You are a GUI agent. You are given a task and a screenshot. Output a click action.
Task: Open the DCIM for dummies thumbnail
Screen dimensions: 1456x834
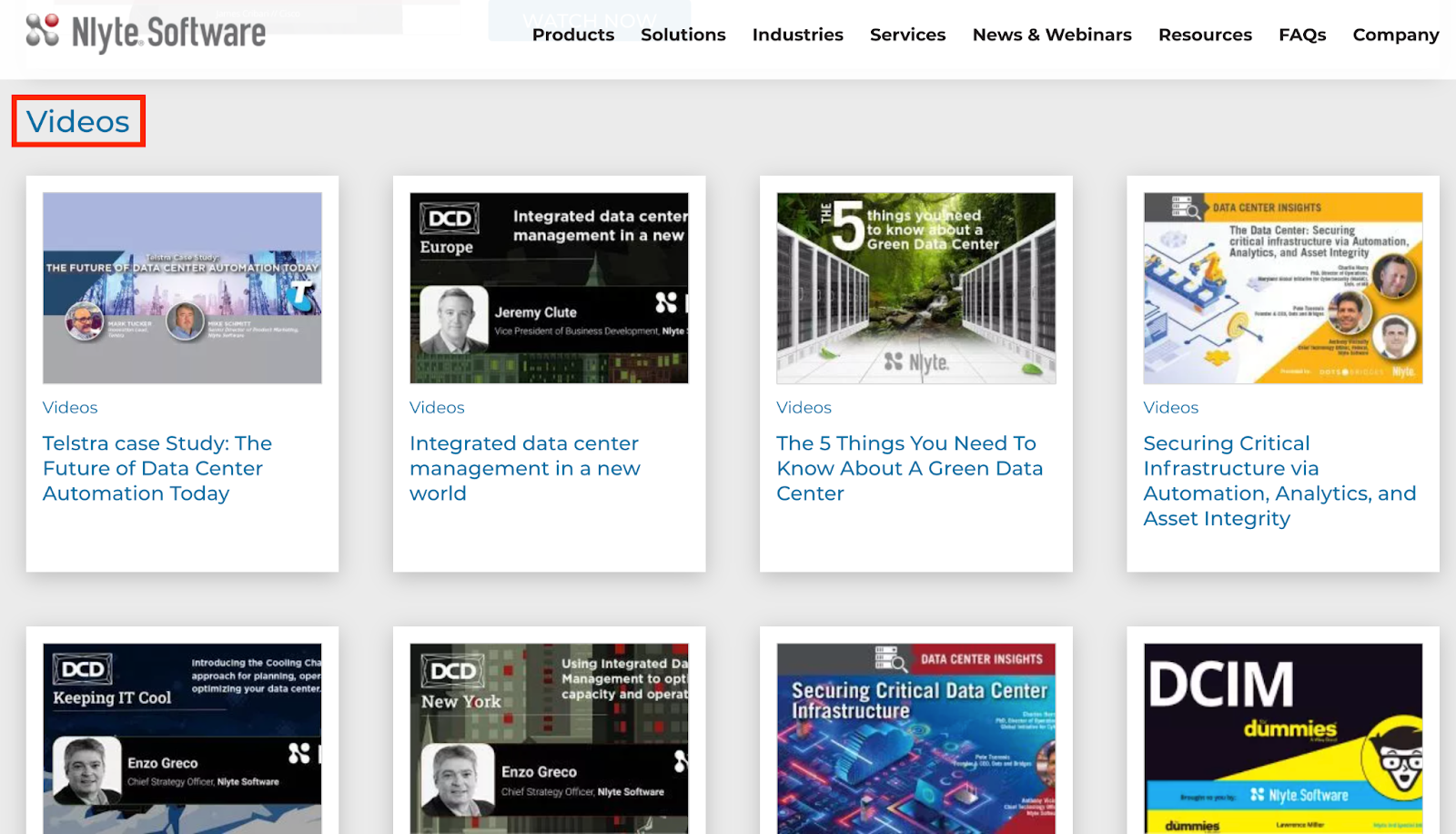(x=1283, y=738)
